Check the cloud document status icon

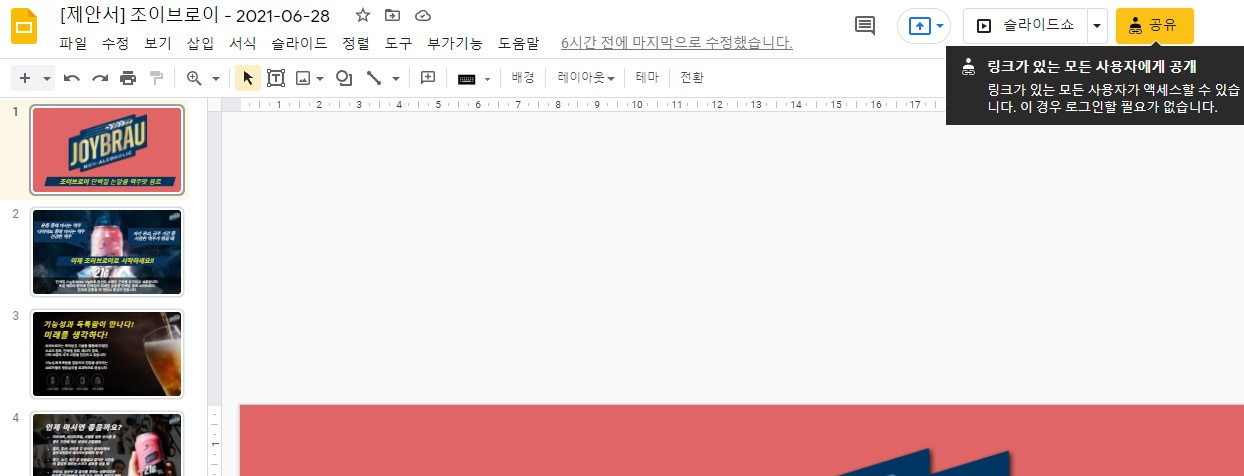click(x=422, y=15)
